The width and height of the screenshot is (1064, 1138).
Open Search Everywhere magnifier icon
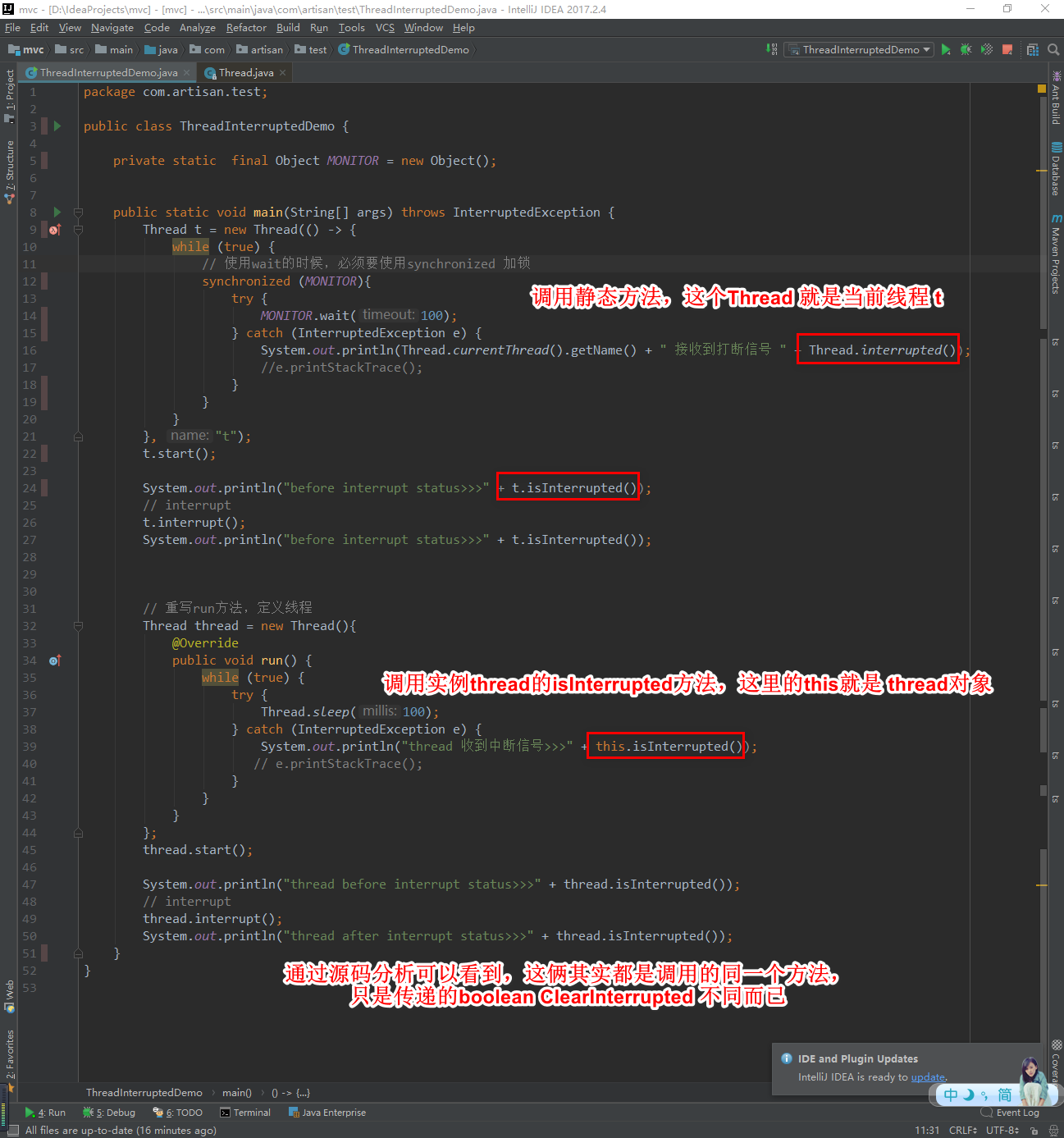pos(1053,49)
